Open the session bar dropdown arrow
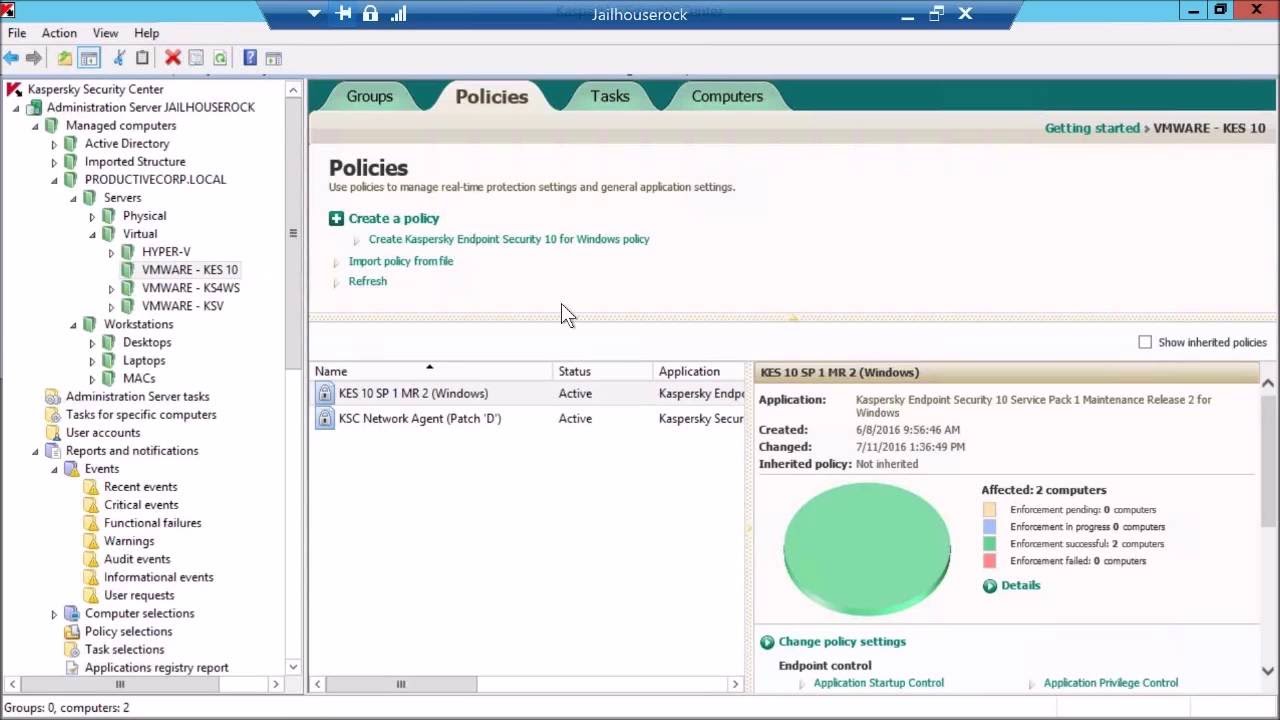The height and width of the screenshot is (720, 1280). pos(314,14)
